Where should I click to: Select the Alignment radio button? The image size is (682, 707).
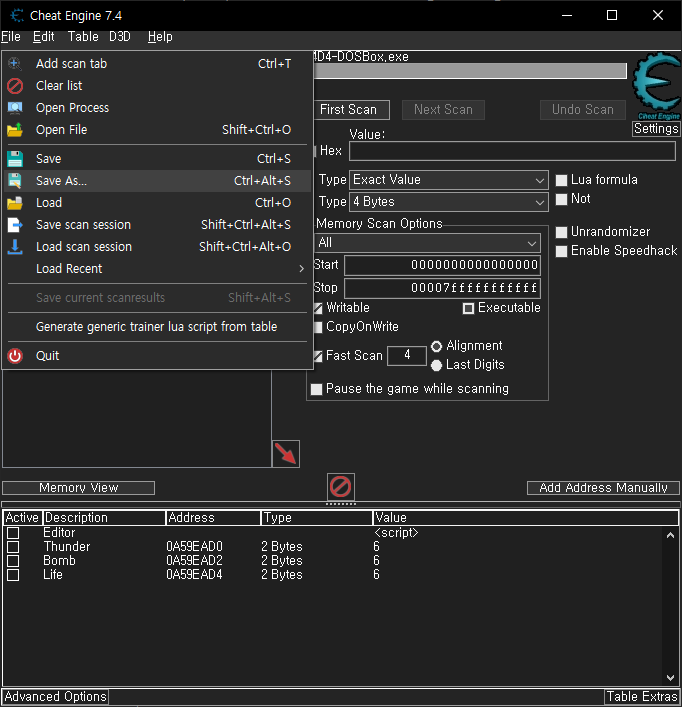pyautogui.click(x=436, y=346)
